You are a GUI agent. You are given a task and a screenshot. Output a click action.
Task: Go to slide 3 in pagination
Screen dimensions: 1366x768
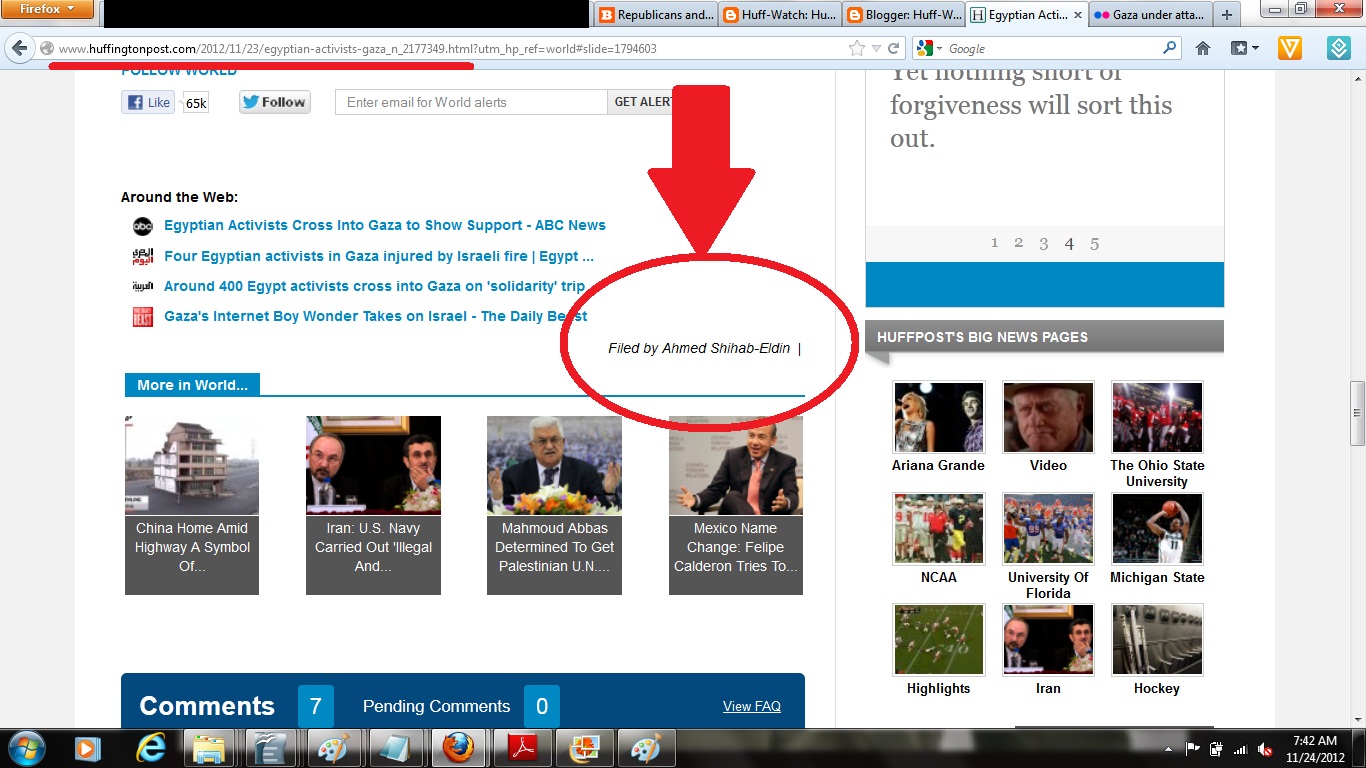1044,243
